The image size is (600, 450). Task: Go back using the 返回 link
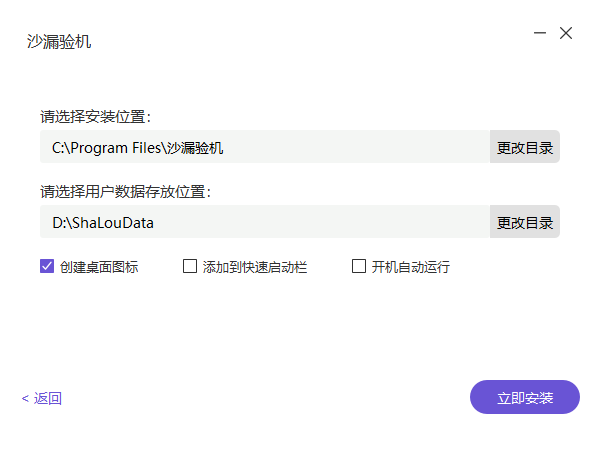point(47,399)
